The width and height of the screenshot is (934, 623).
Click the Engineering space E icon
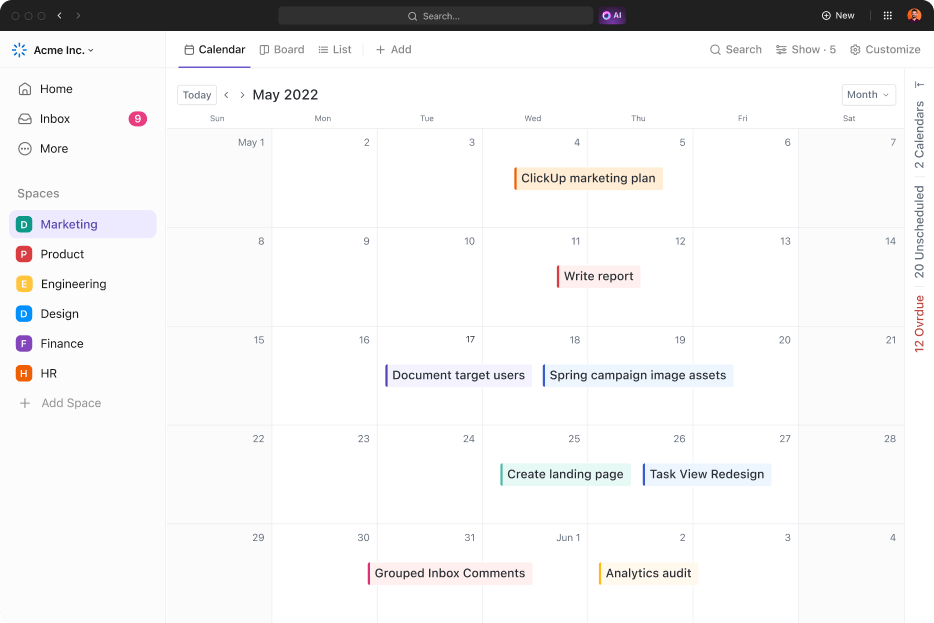click(x=24, y=284)
